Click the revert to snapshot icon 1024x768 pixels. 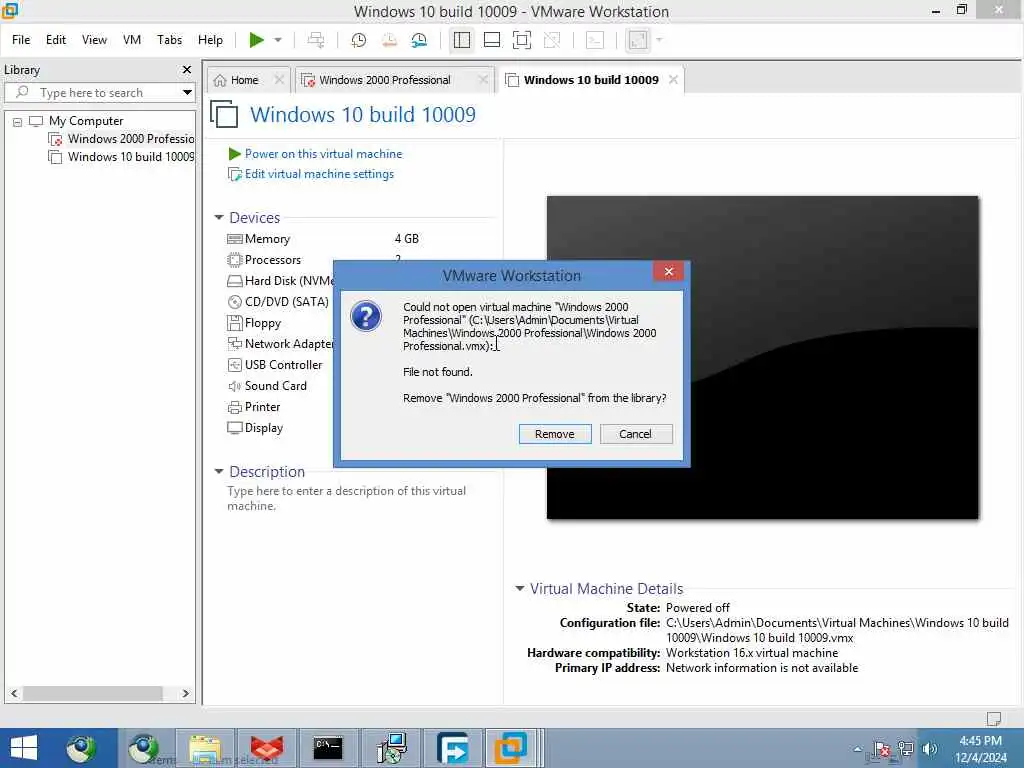tap(389, 40)
